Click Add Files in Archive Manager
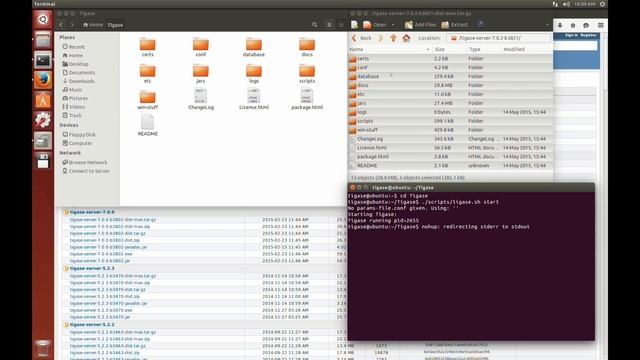 420,25
